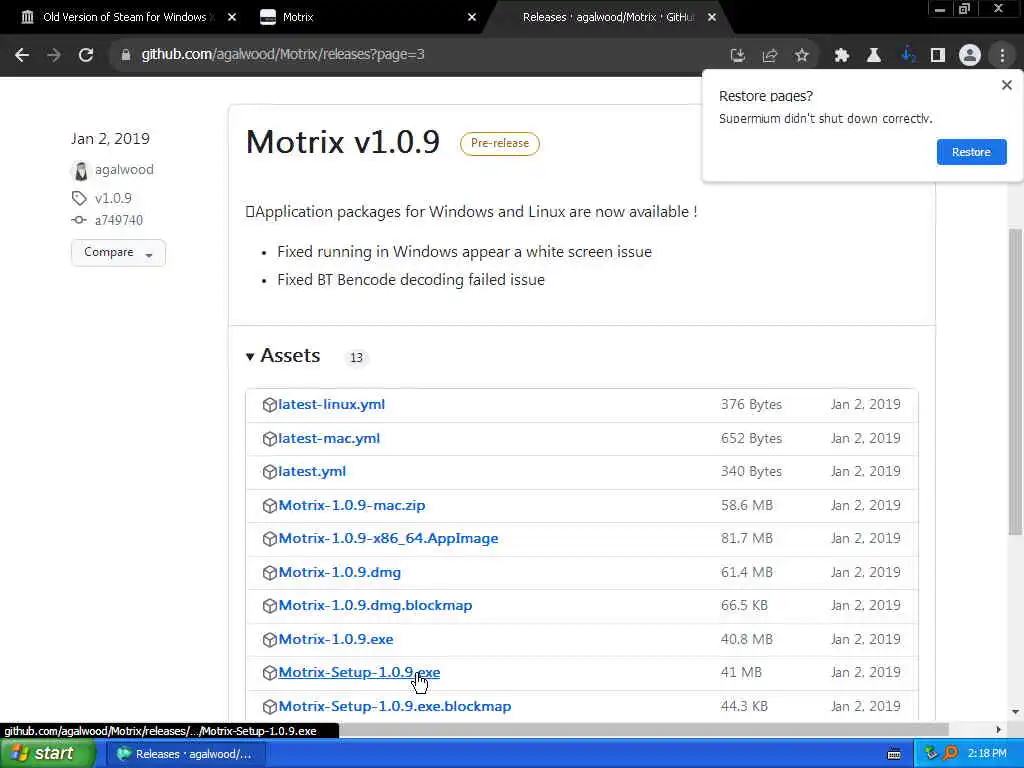
Task: Toggle the browser side panel icon
Action: [x=938, y=56]
